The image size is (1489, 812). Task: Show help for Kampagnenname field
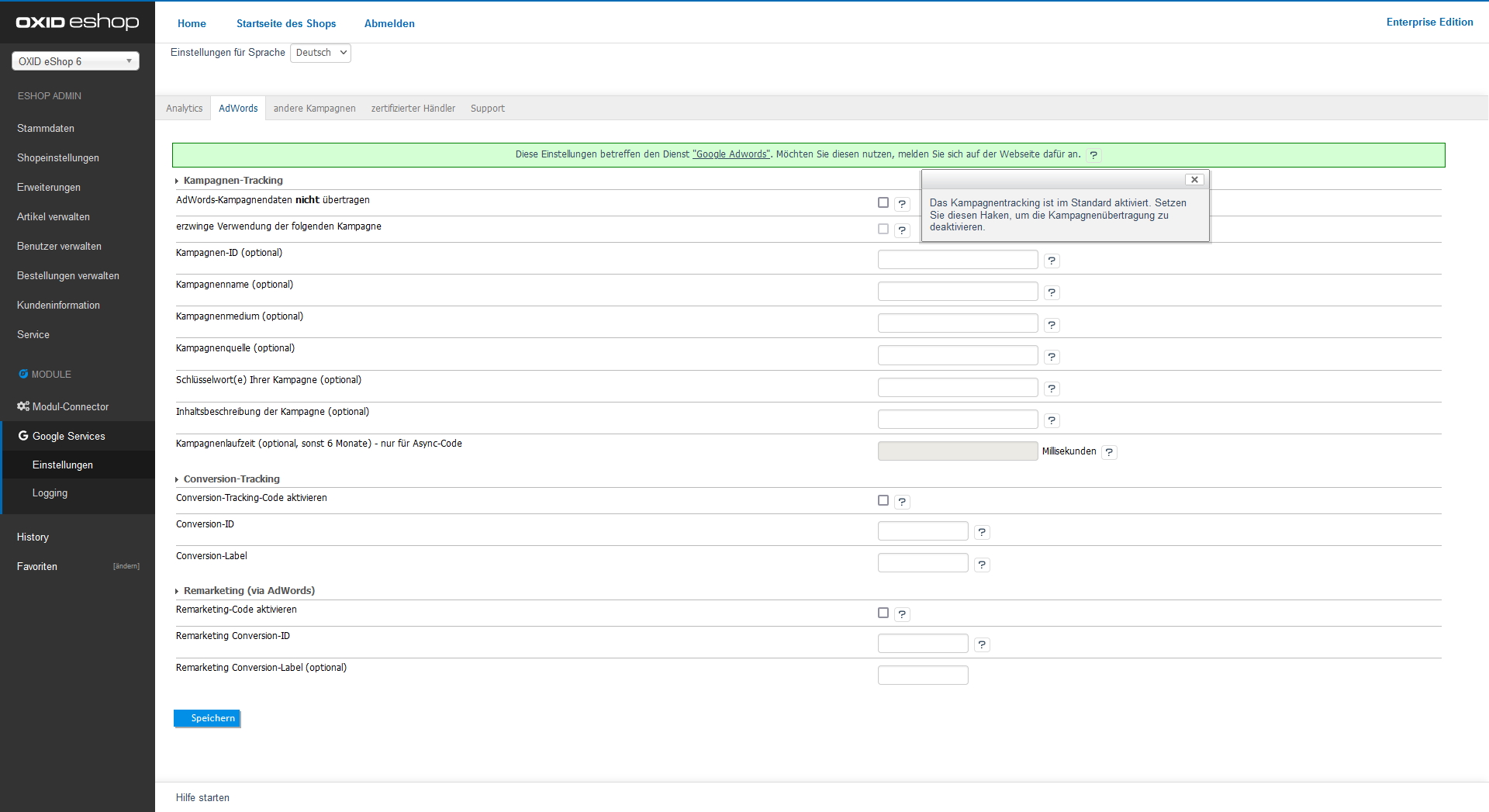tap(1052, 292)
